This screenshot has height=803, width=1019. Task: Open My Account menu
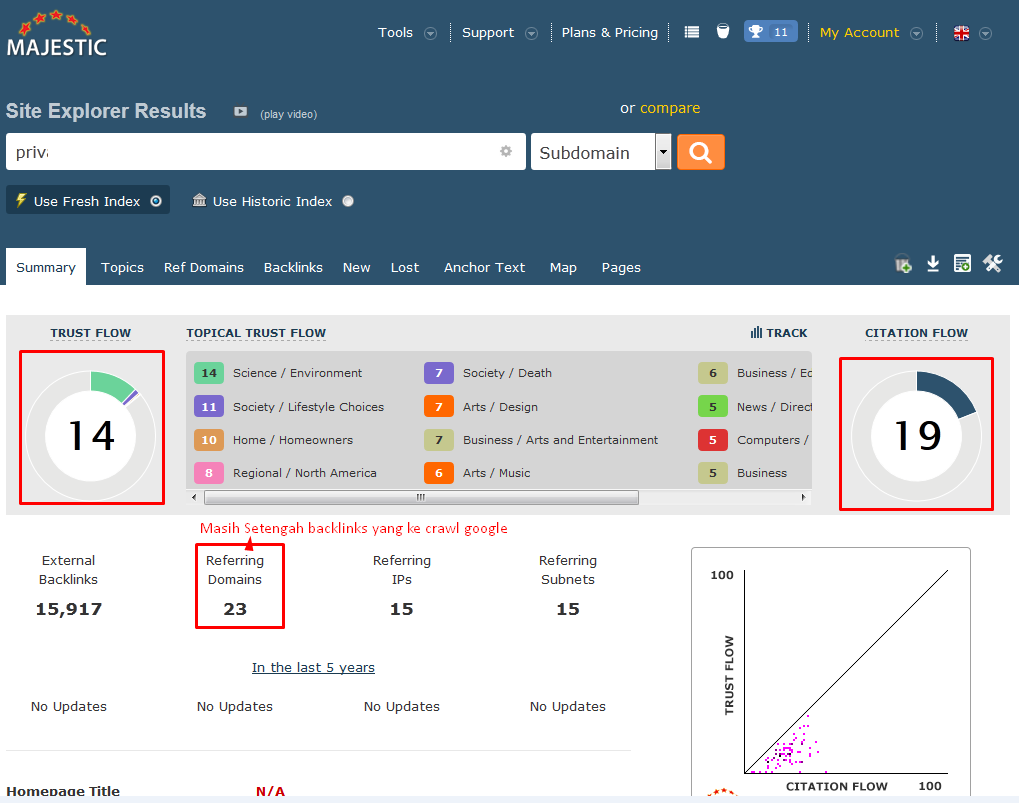[x=859, y=32]
